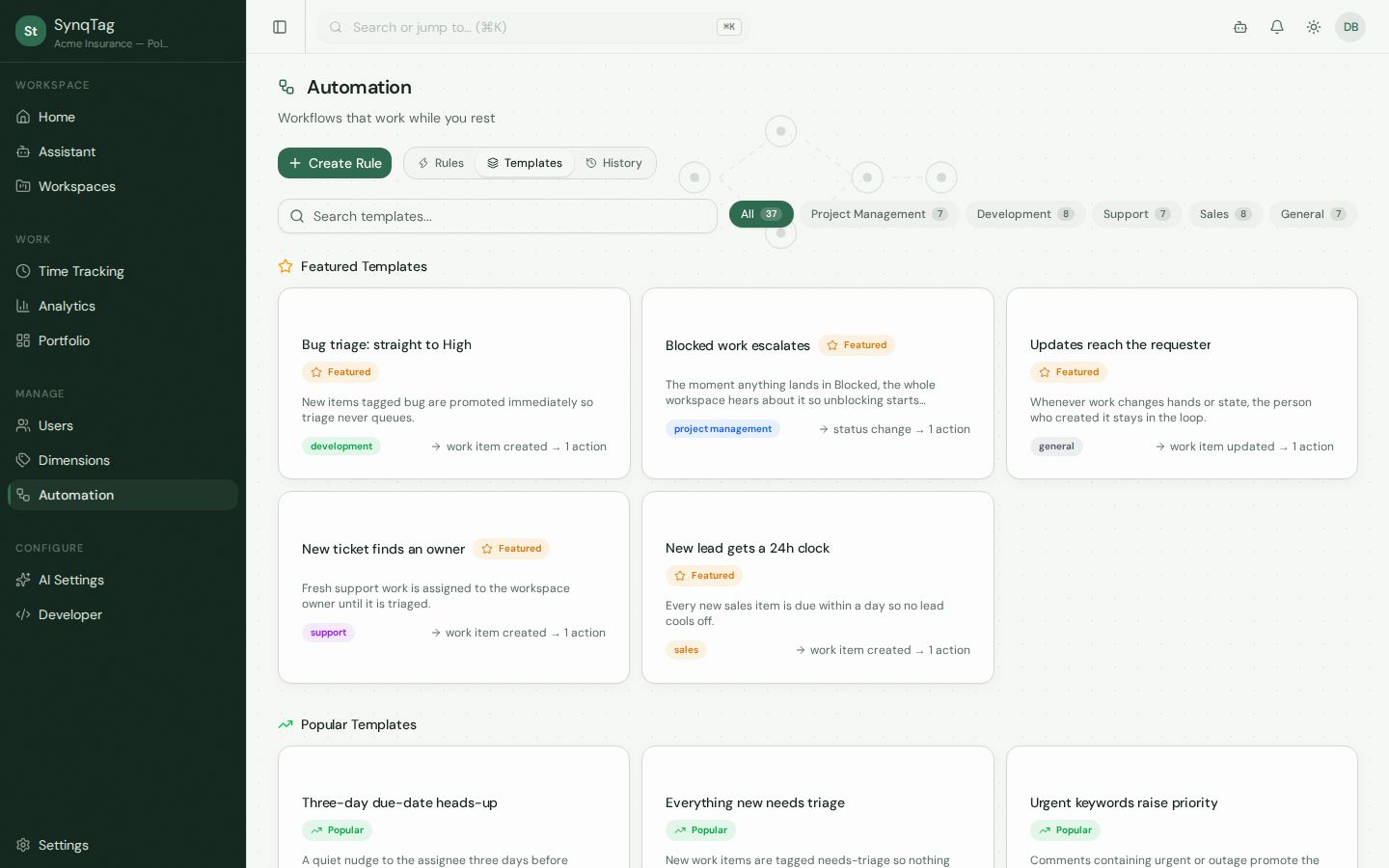
Task: Select Automation in sidebar
Action: (x=123, y=495)
